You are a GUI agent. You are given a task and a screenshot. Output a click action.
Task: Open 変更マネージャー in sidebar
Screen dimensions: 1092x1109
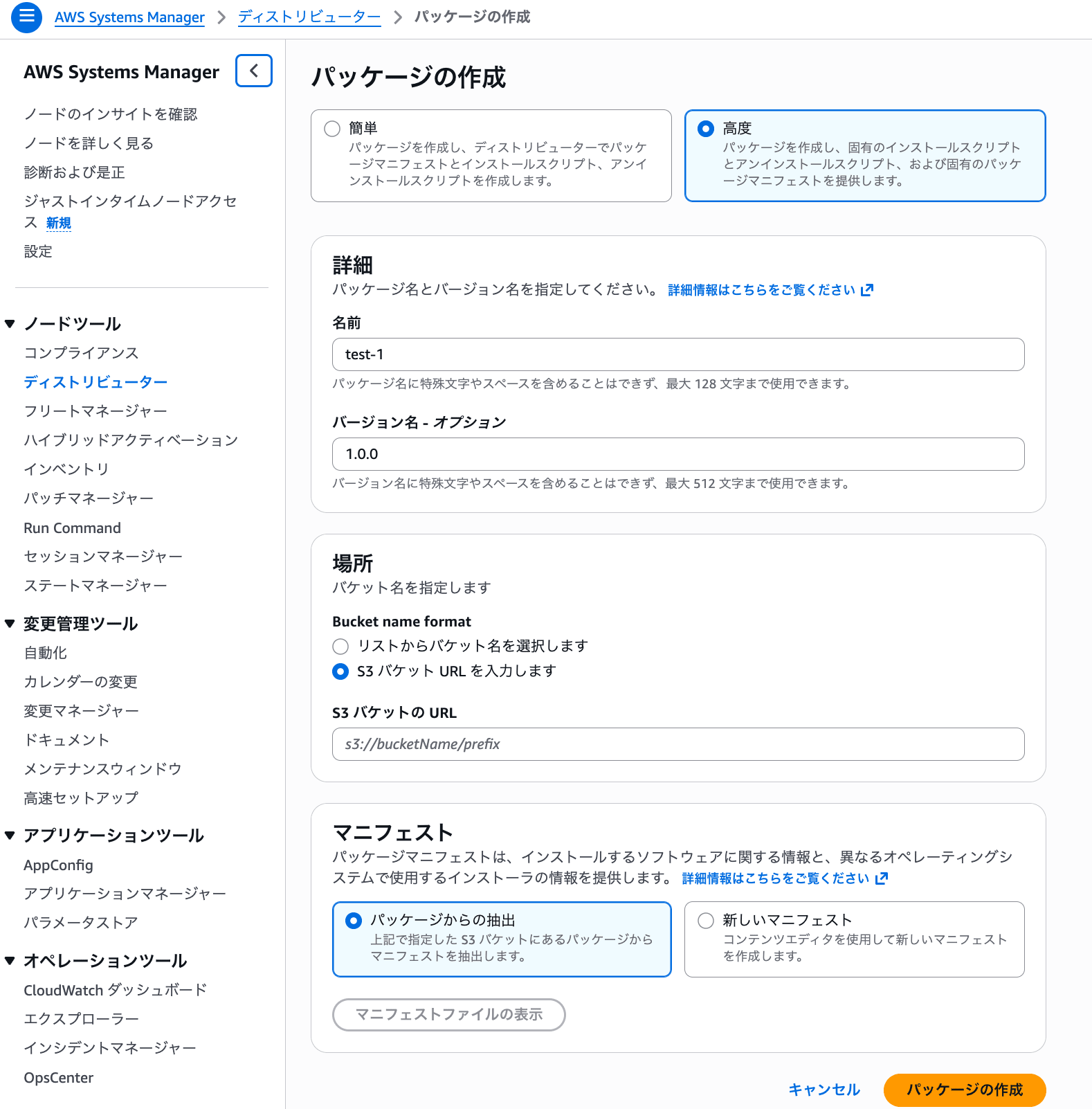tap(81, 711)
